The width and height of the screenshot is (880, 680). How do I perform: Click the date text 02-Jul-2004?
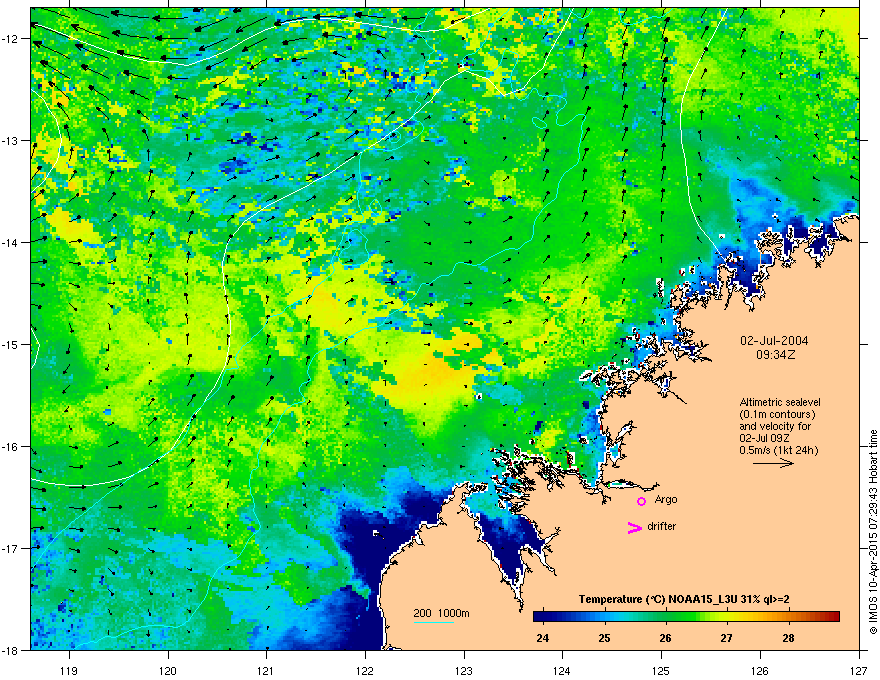[774, 341]
